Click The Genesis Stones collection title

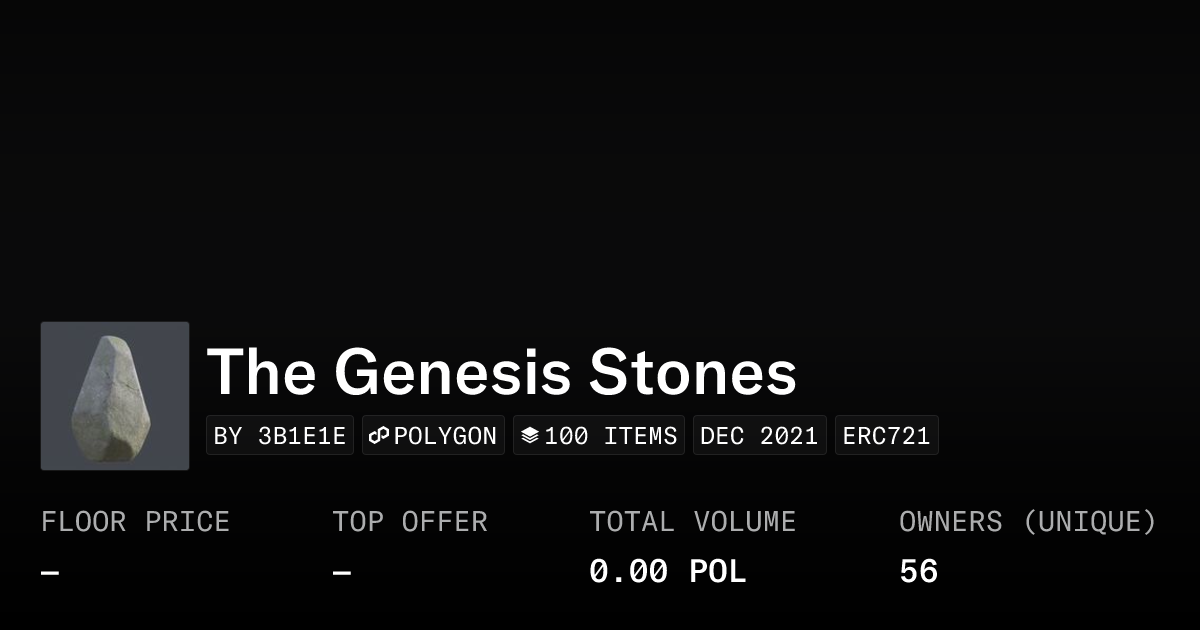click(x=501, y=372)
